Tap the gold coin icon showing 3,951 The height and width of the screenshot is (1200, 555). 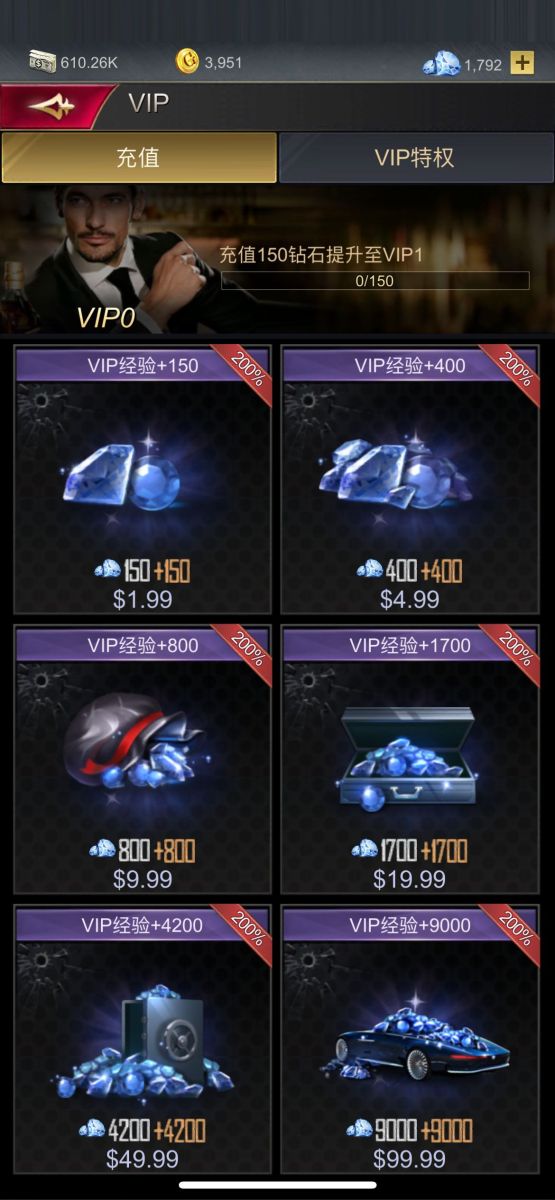pos(187,62)
